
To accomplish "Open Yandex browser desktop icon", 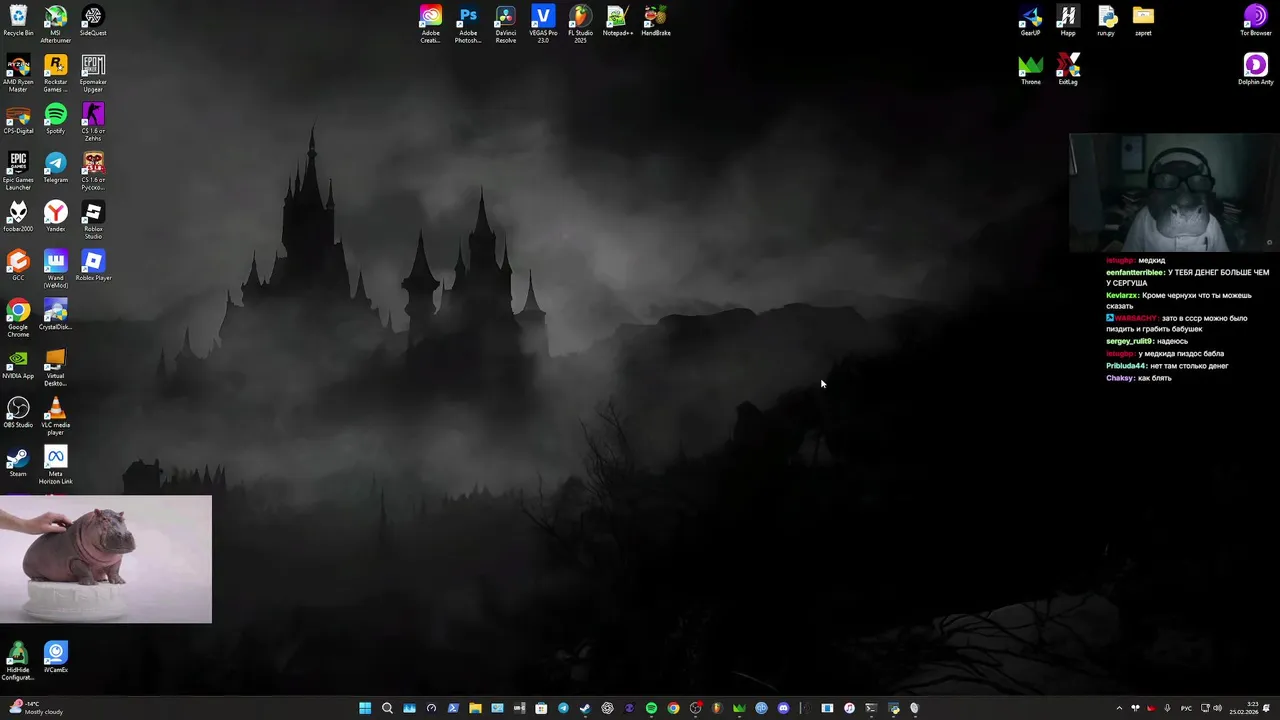I will click(56, 217).
